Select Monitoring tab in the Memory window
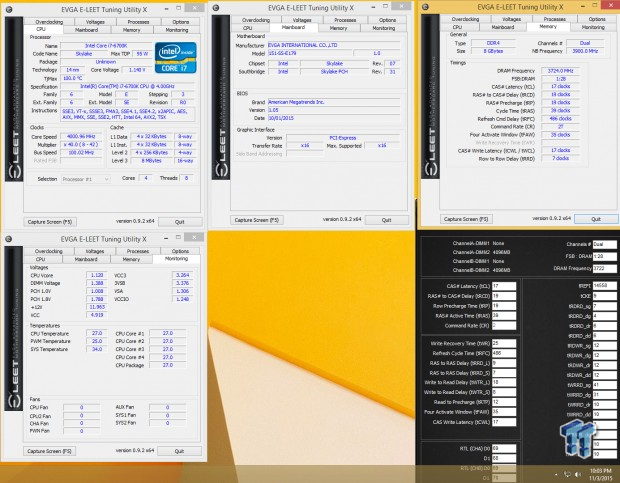The width and height of the screenshot is (620, 483). [593, 27]
